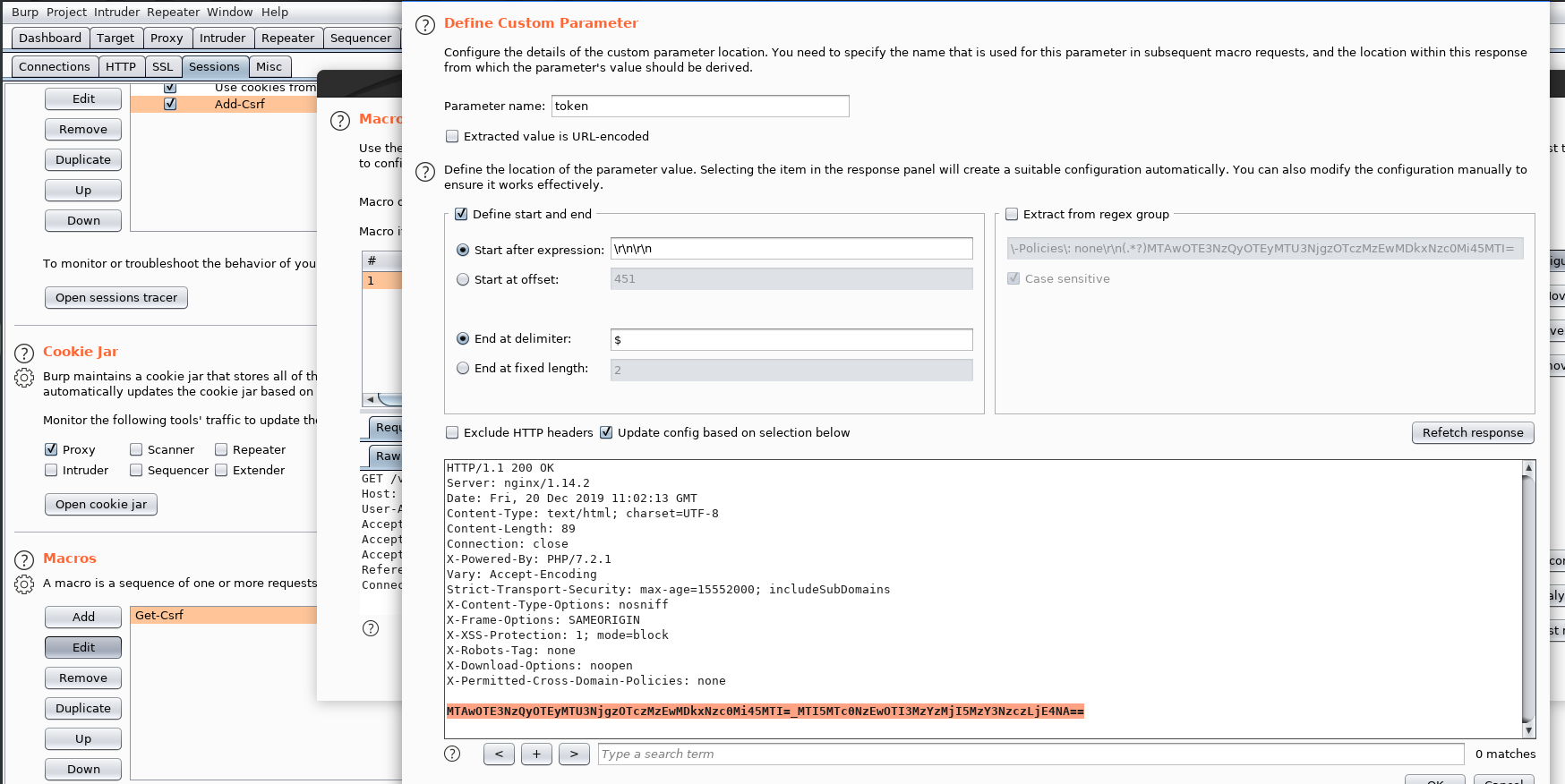Click down arrow of response scrollbar
1565x784 pixels.
pyautogui.click(x=1528, y=731)
